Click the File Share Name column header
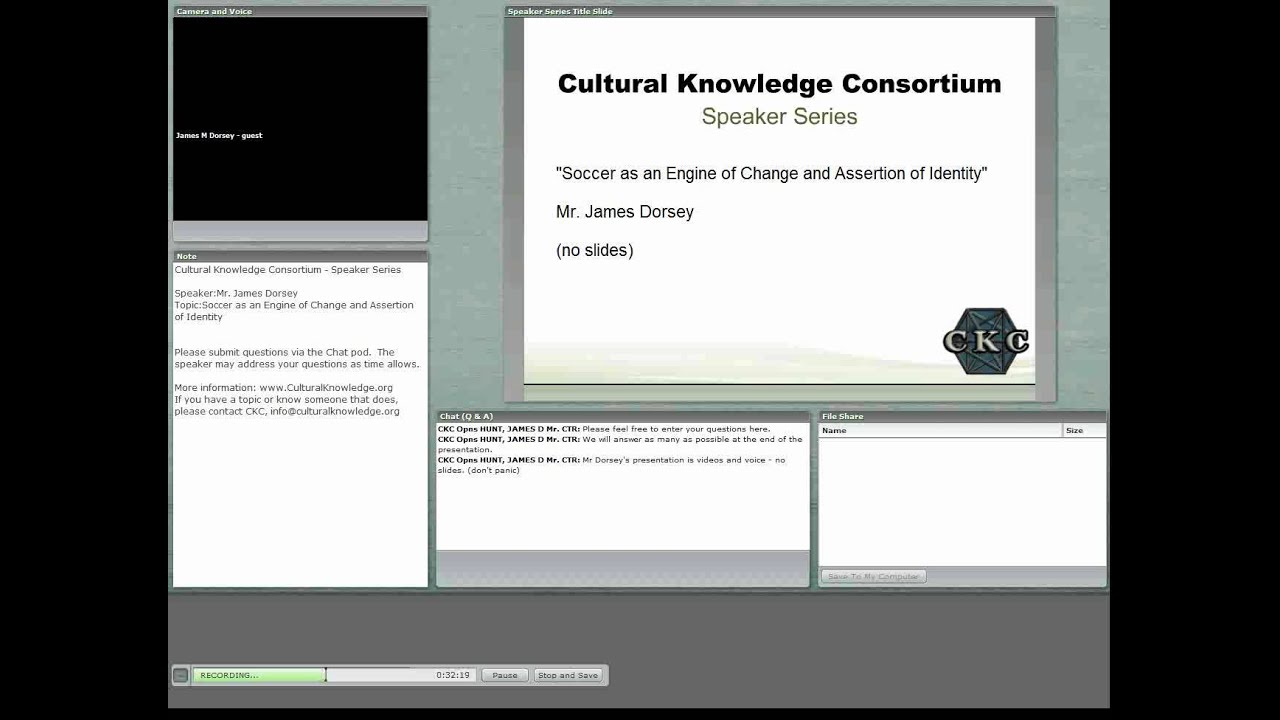 pyautogui.click(x=940, y=430)
